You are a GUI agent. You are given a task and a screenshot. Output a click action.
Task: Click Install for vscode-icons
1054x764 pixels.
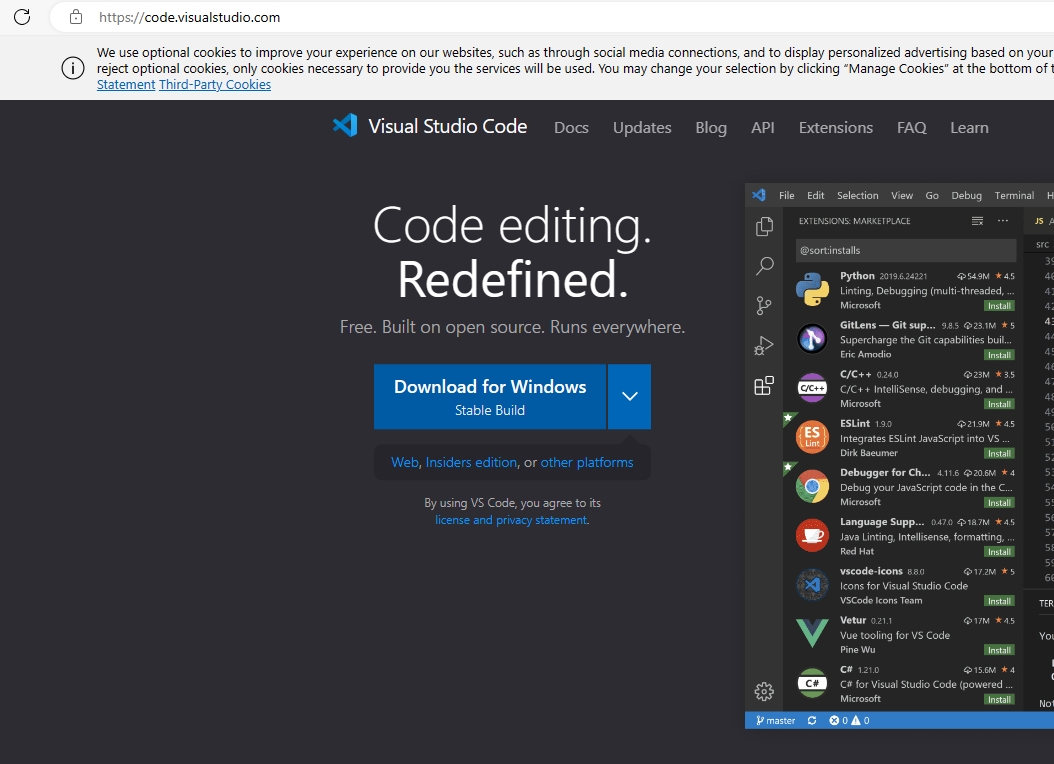[999, 601]
